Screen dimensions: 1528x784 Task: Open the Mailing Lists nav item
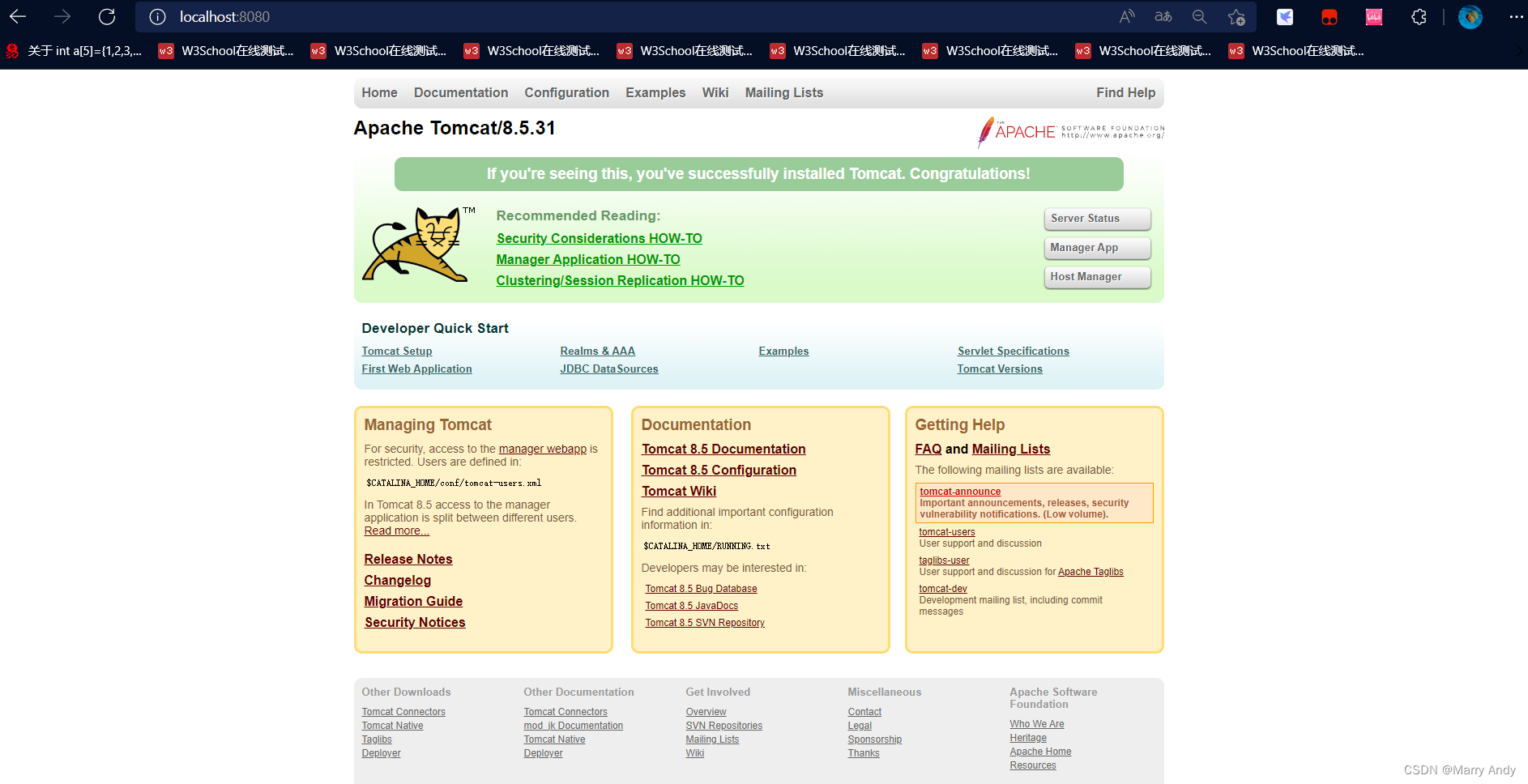(784, 93)
